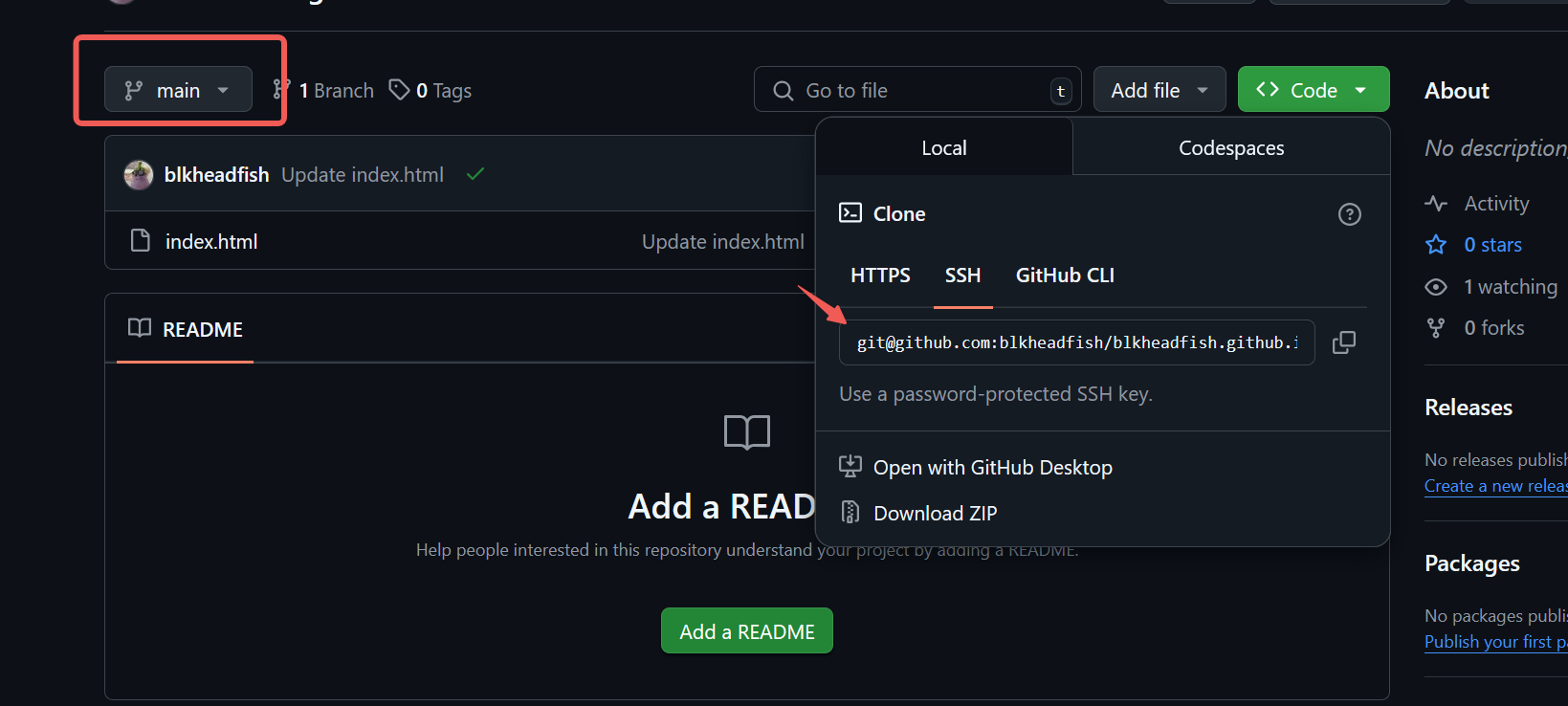Open blkheadfish avatar image
Viewport: 1568px width, 706px height.
coord(139,175)
